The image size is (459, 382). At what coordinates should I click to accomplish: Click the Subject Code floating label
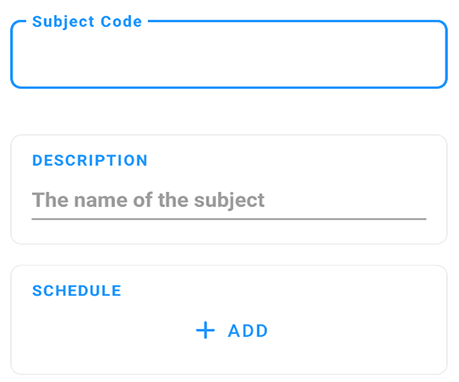87,22
